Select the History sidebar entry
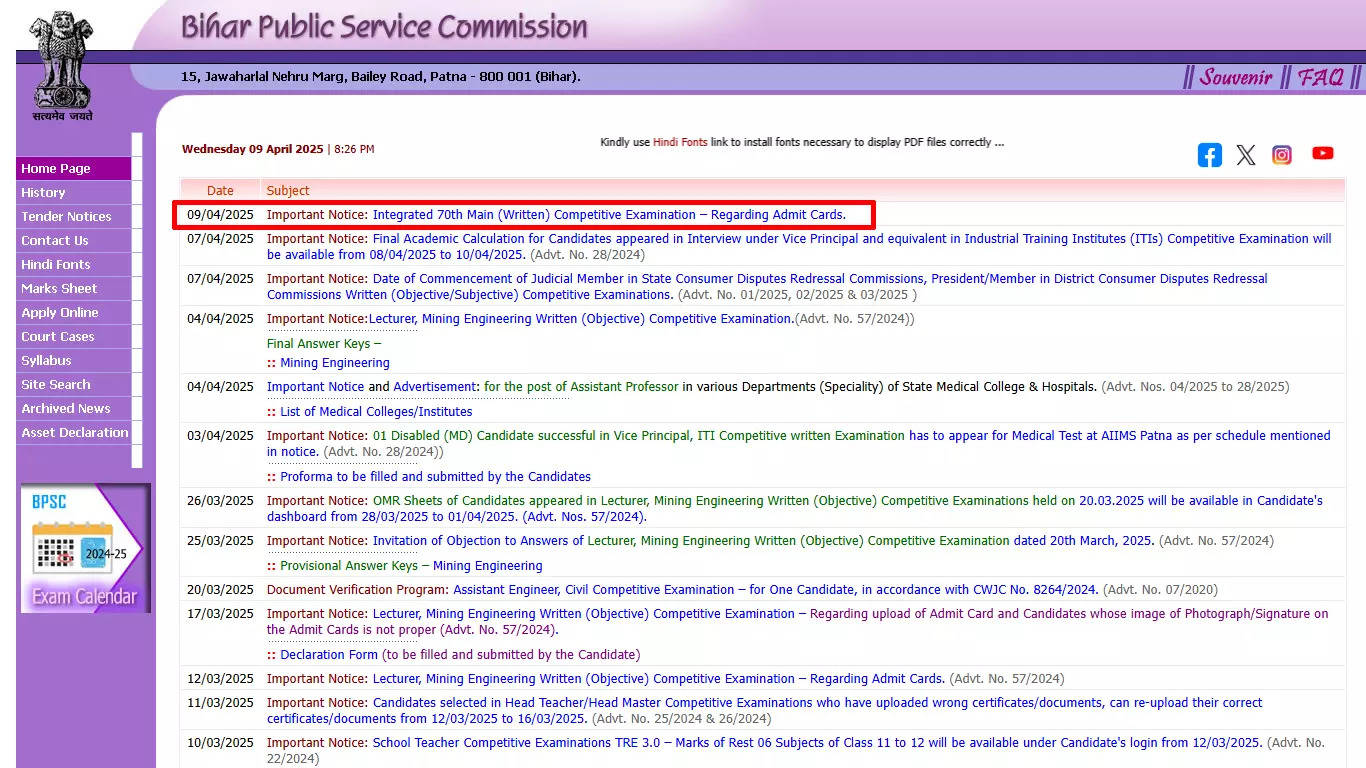1366x768 pixels. point(43,192)
